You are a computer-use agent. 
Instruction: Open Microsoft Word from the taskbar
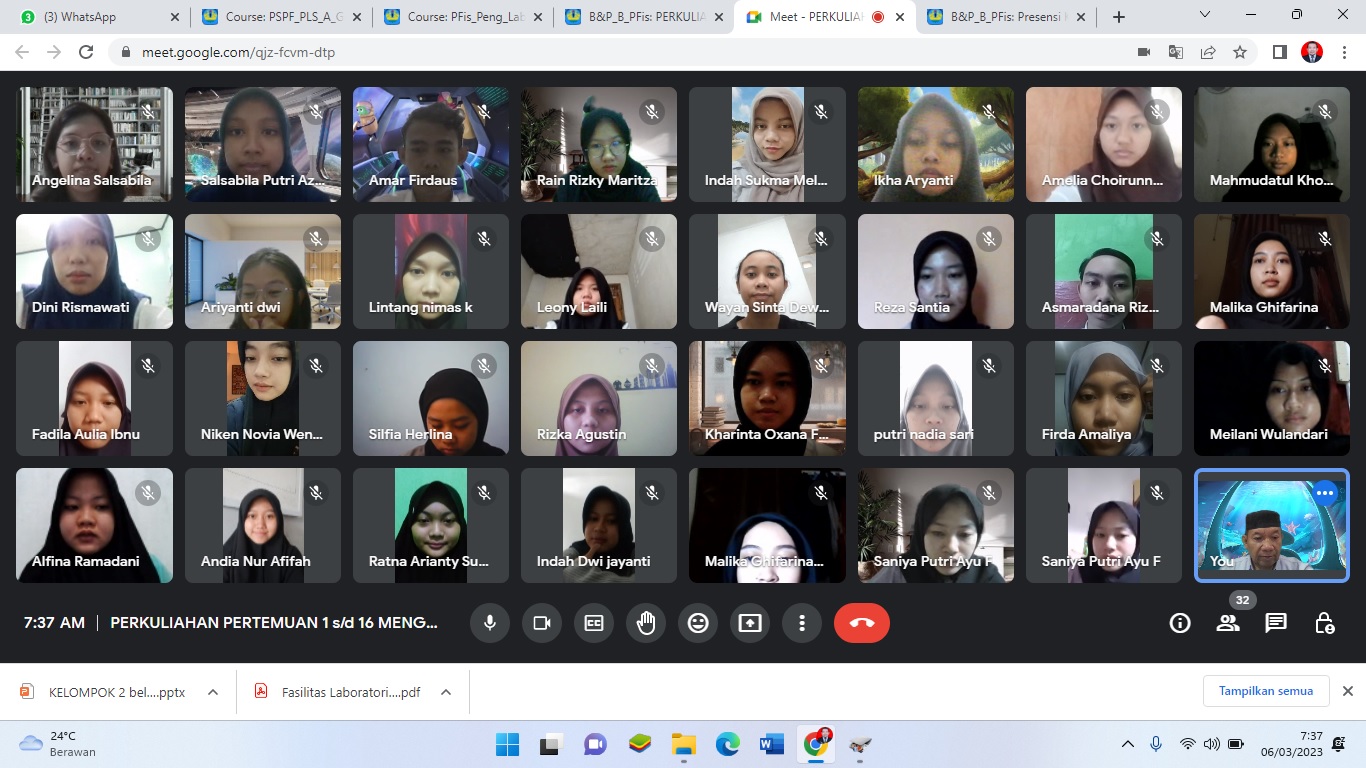tap(771, 744)
